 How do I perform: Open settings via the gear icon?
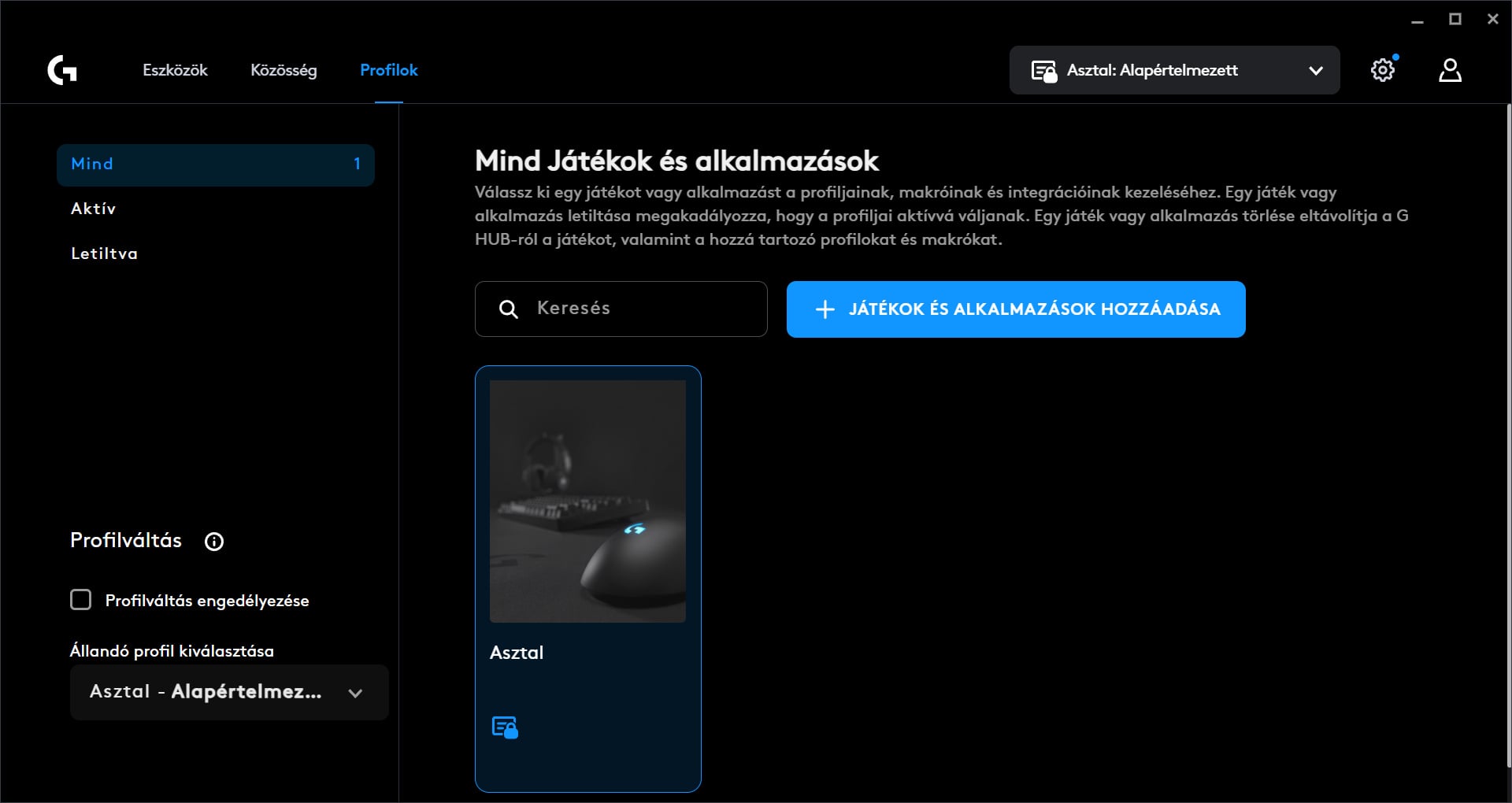coord(1382,70)
